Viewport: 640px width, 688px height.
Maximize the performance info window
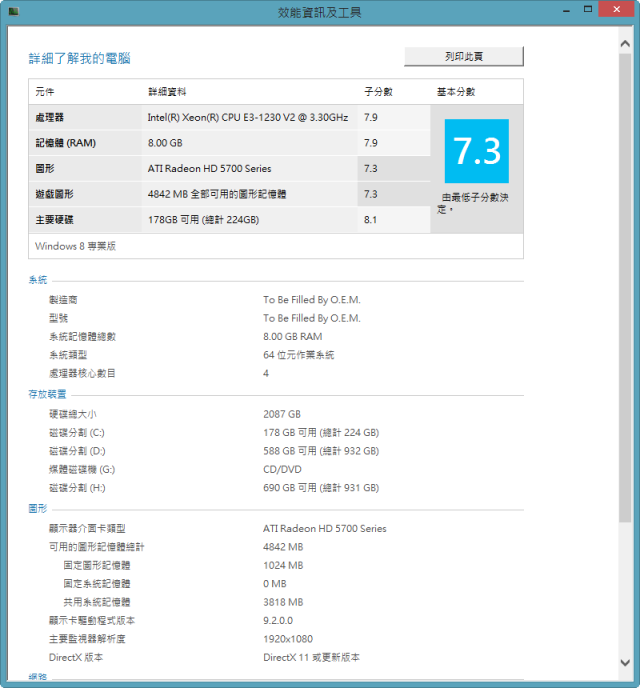coord(588,9)
